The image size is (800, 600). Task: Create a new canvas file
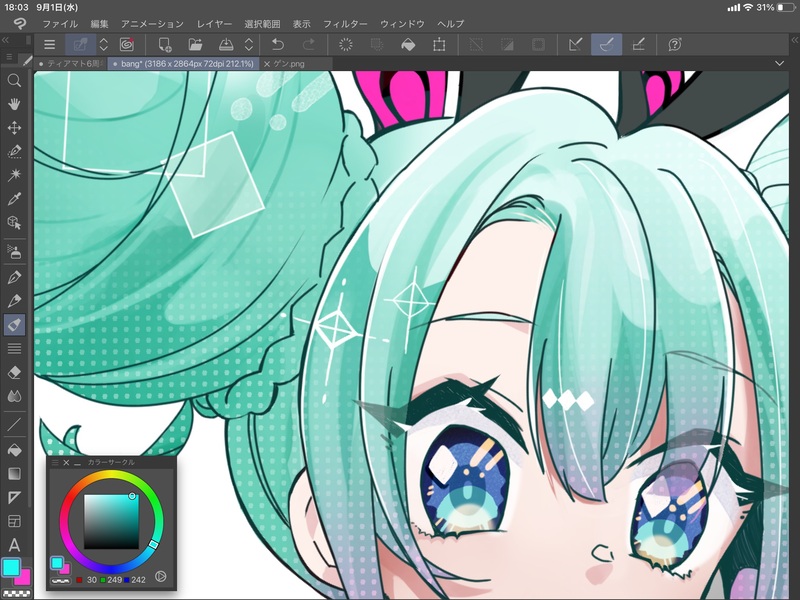pos(165,45)
